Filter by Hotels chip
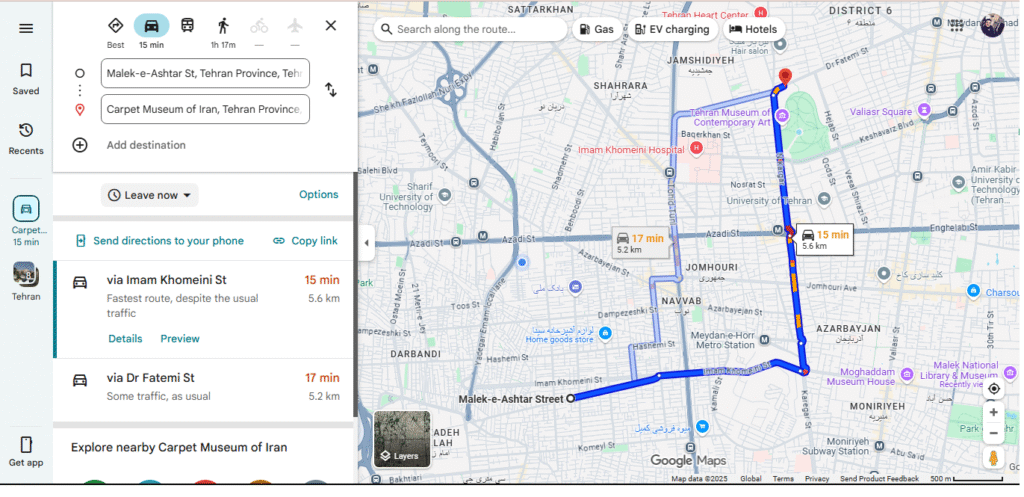The height and width of the screenshot is (497, 1024). coord(753,29)
